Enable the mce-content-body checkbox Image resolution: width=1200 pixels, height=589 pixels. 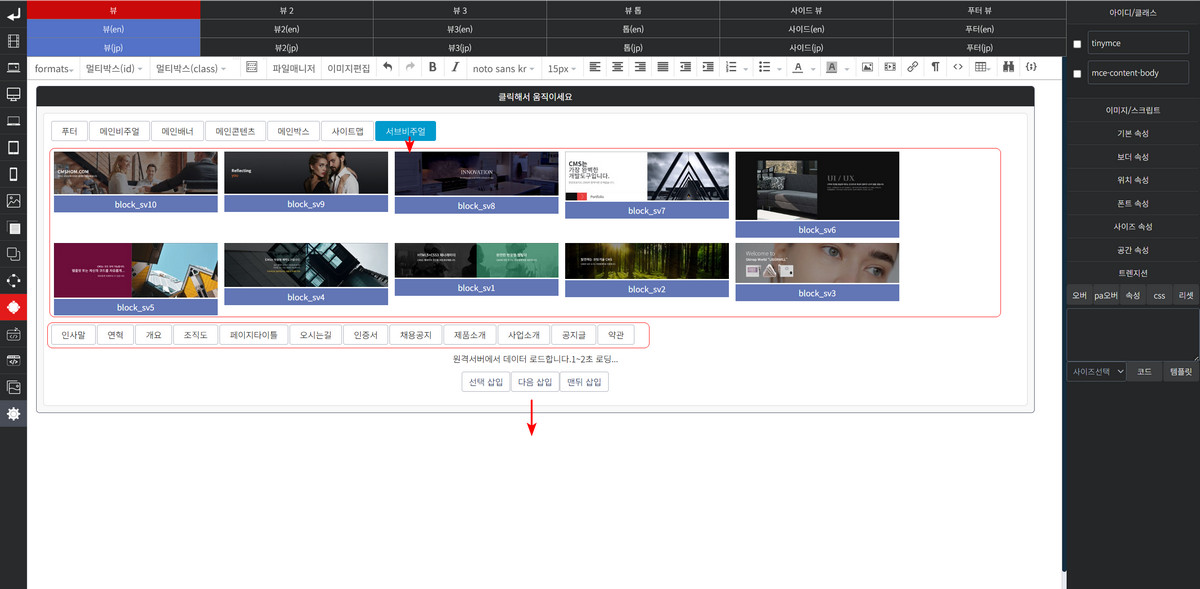click(1076, 74)
